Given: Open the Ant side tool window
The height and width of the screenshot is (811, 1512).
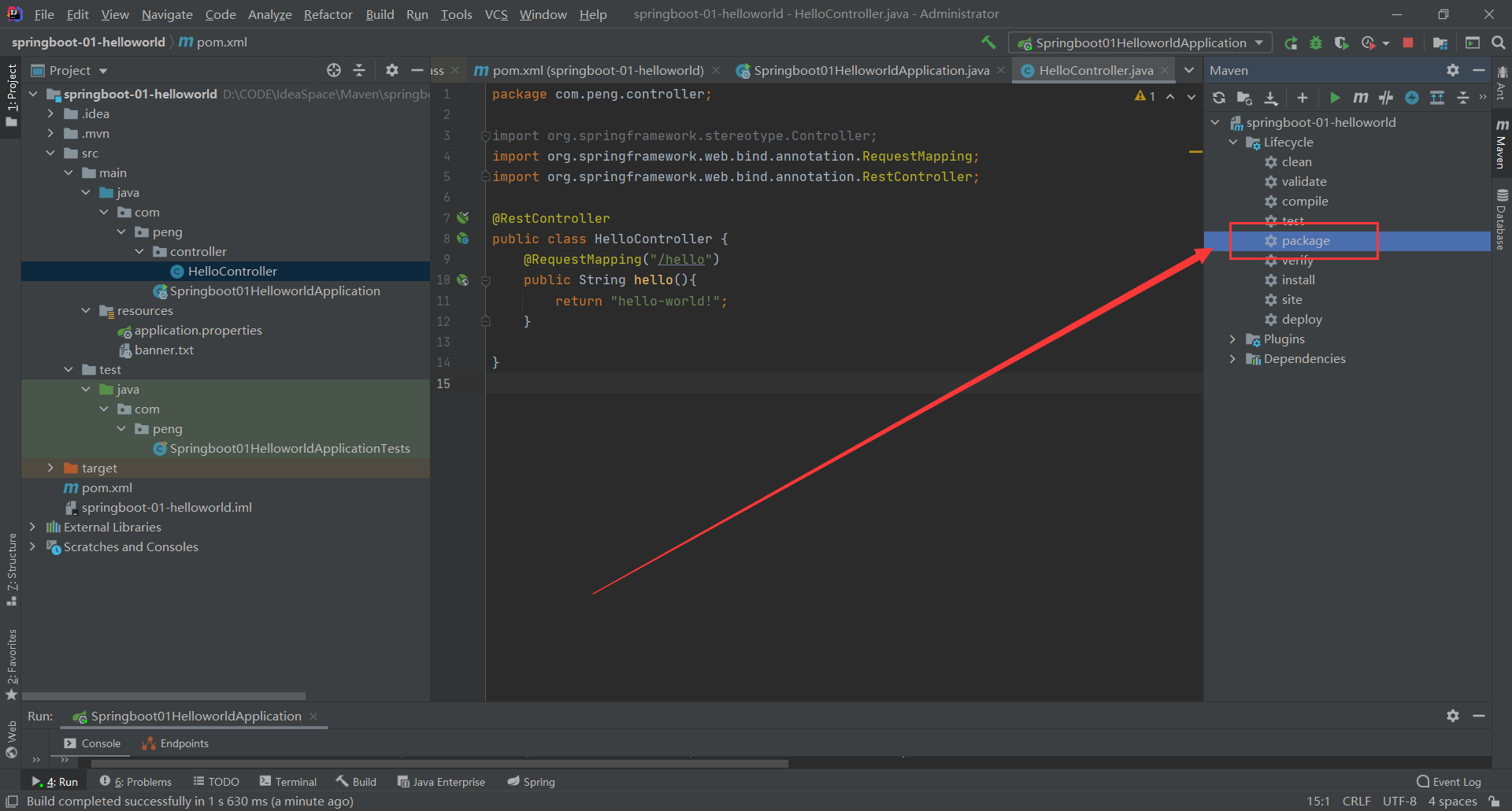Looking at the screenshot, I should point(1502,83).
